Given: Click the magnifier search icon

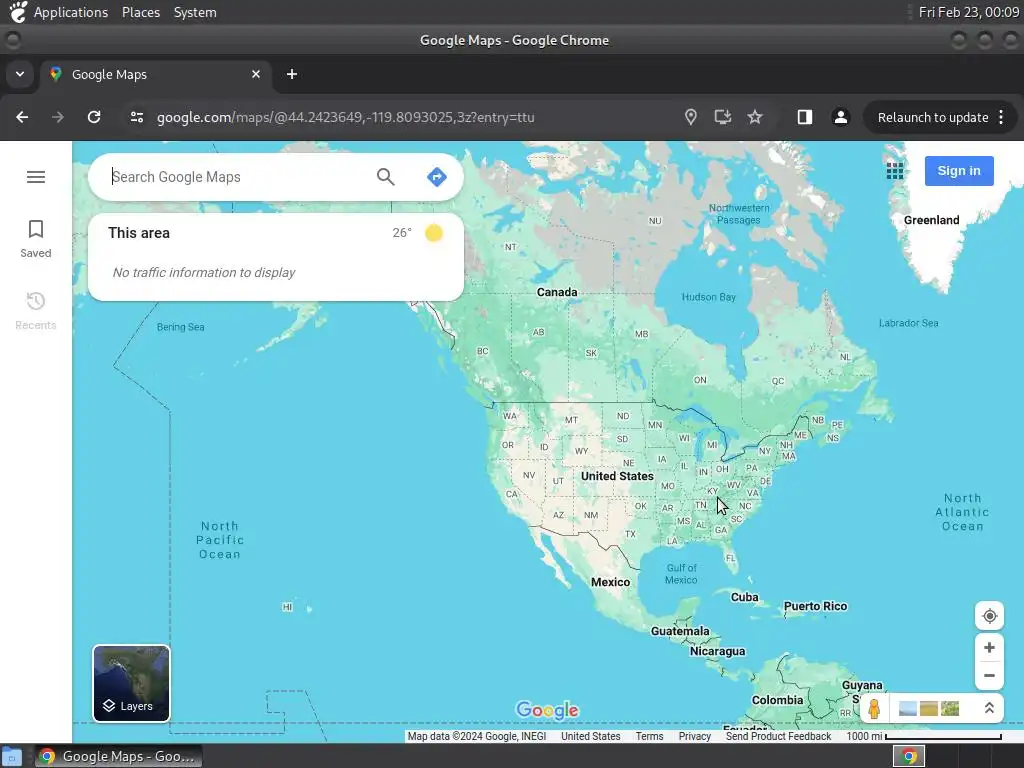Looking at the screenshot, I should pos(385,177).
